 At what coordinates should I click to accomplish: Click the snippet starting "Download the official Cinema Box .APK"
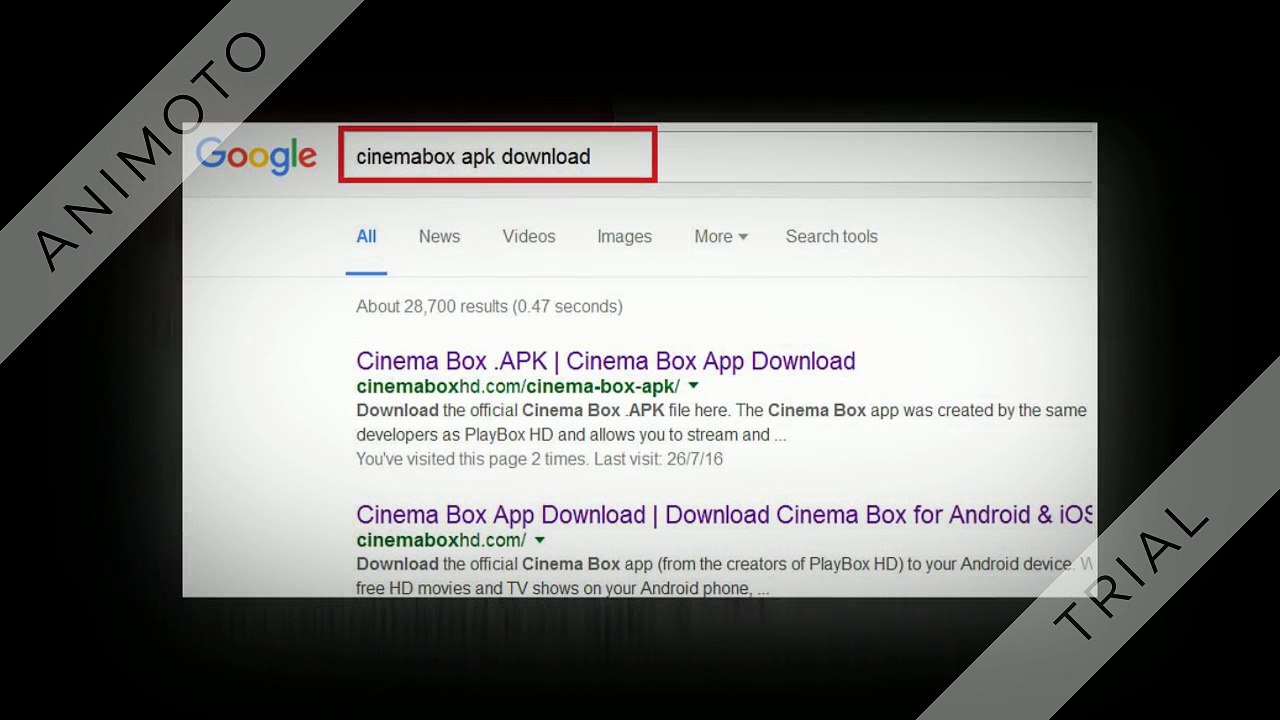721,410
